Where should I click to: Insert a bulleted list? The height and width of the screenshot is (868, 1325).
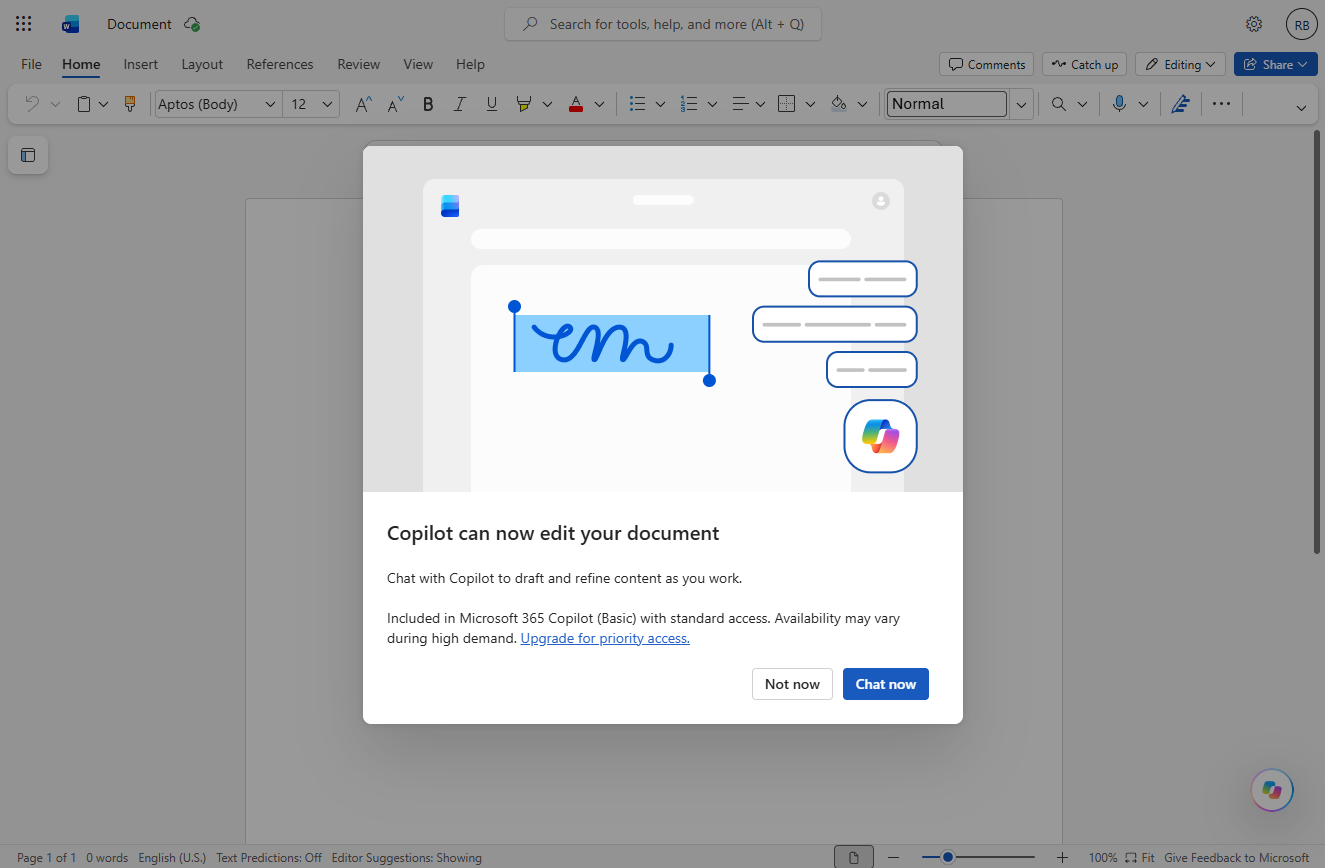click(637, 104)
